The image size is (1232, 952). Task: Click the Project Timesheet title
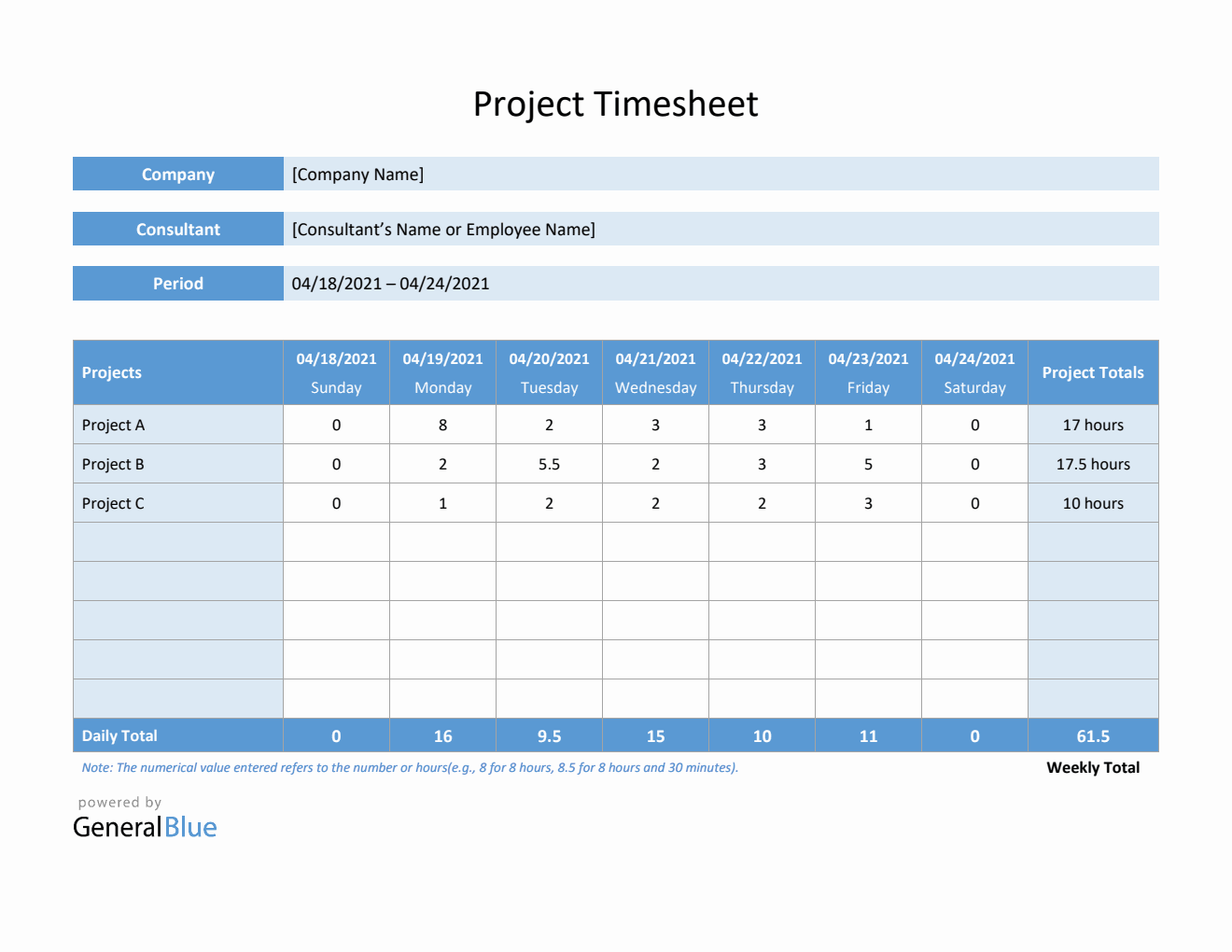tap(616, 104)
